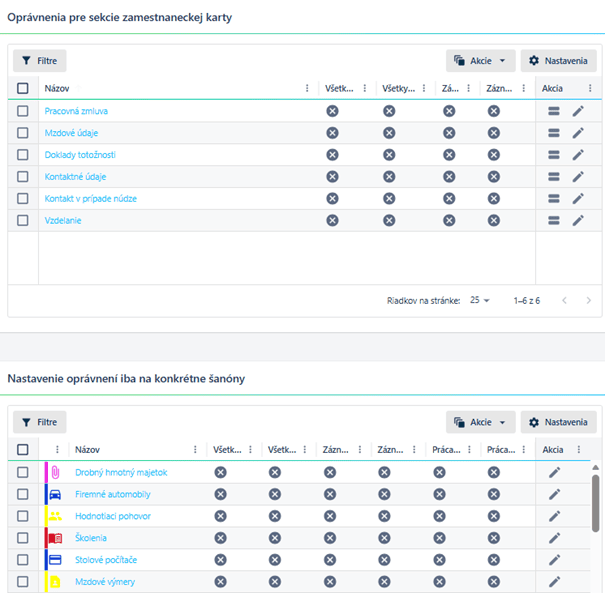Open Nastavenia for the lower table

point(559,422)
